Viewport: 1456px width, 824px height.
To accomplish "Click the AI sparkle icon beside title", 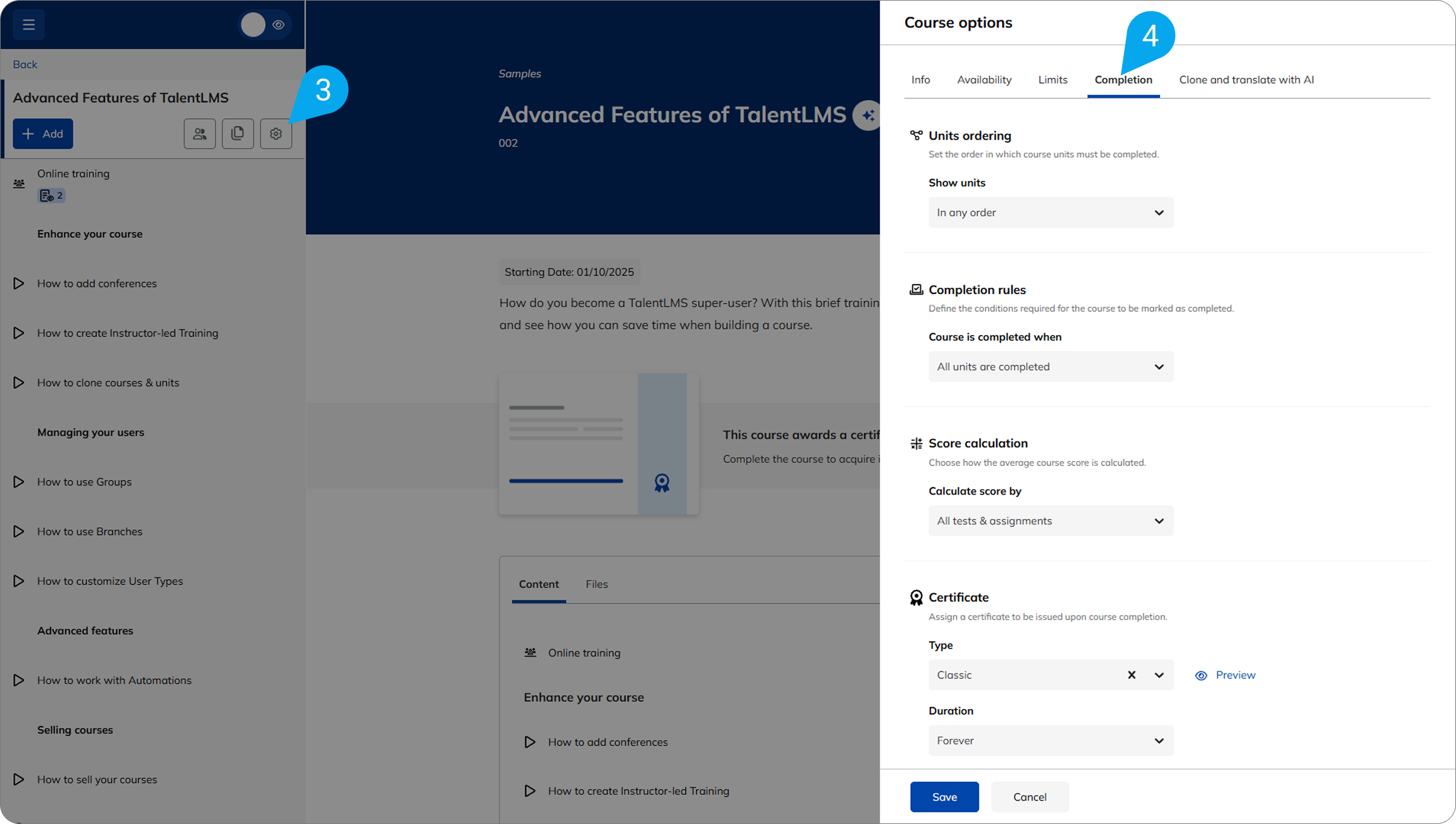I will [867, 115].
